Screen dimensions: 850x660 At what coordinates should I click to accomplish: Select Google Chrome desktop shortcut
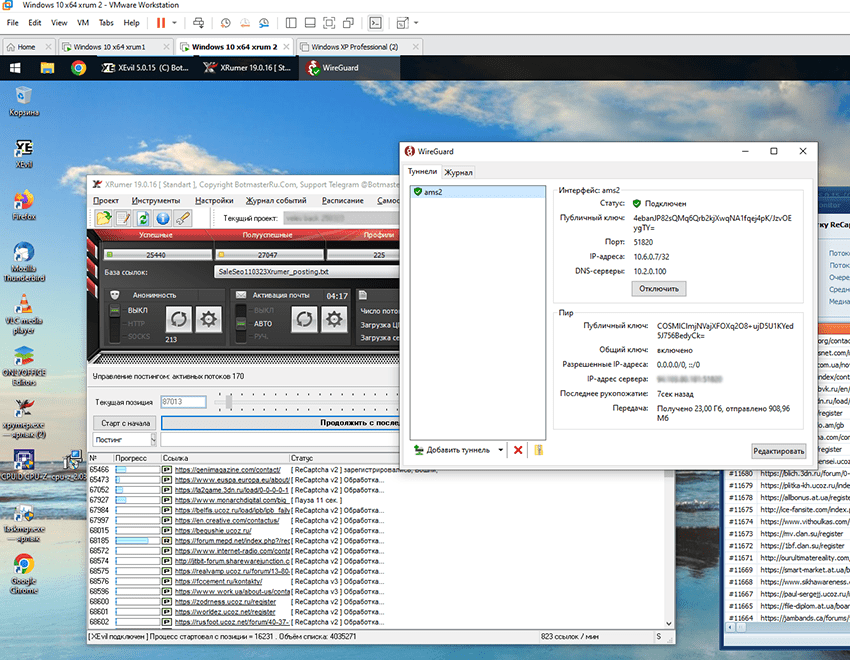click(x=24, y=574)
